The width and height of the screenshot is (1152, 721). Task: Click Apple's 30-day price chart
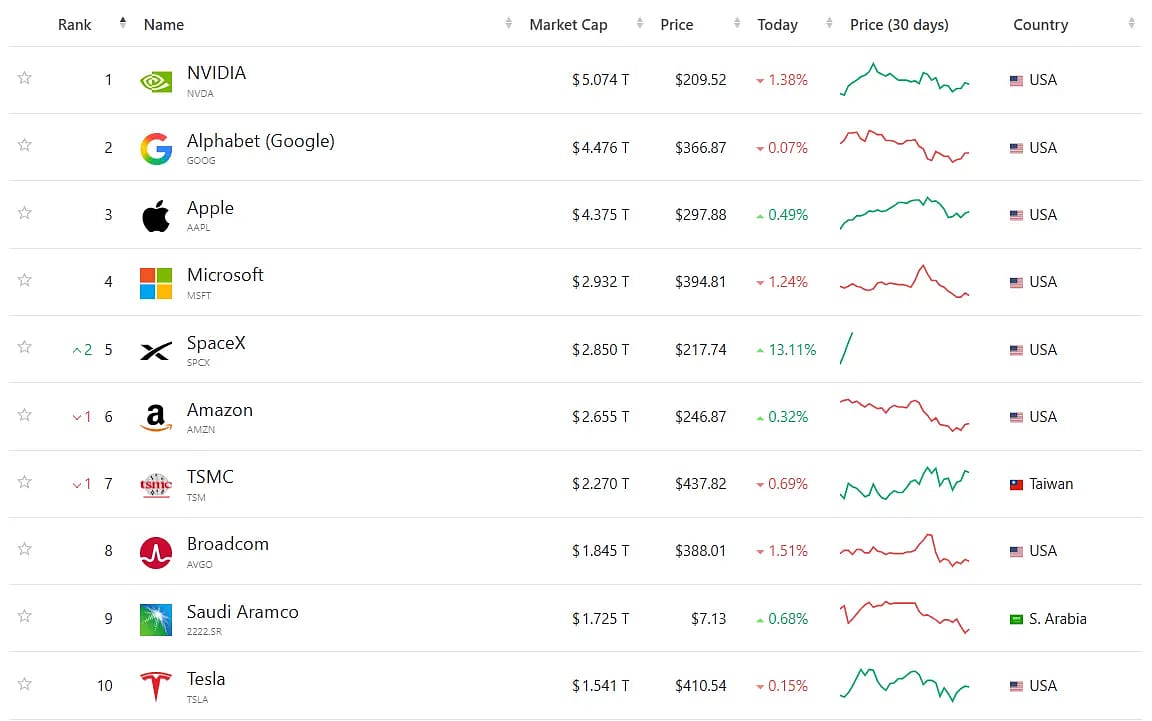[904, 213]
